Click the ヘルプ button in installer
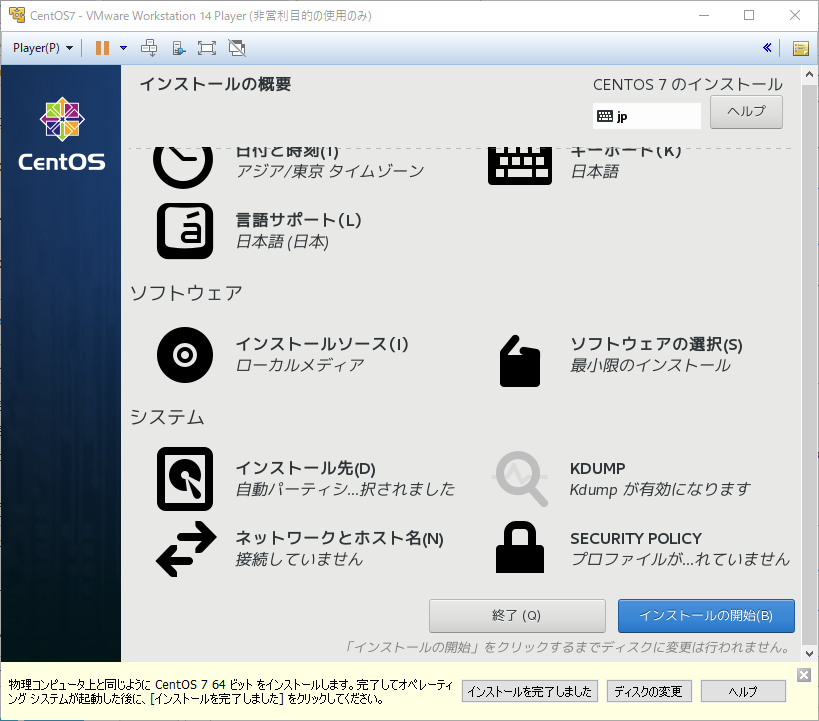Viewport: 819px width, 721px height. pyautogui.click(x=746, y=111)
